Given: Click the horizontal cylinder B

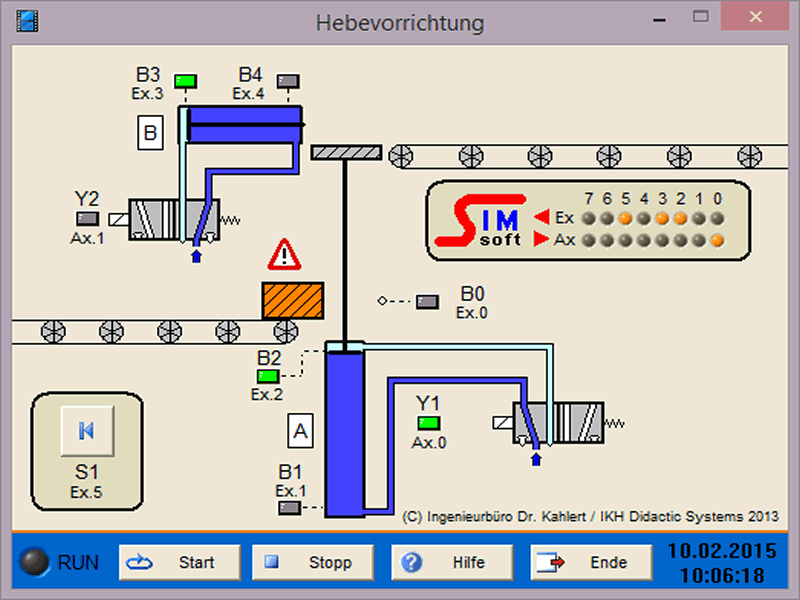Looking at the screenshot, I should 242,125.
